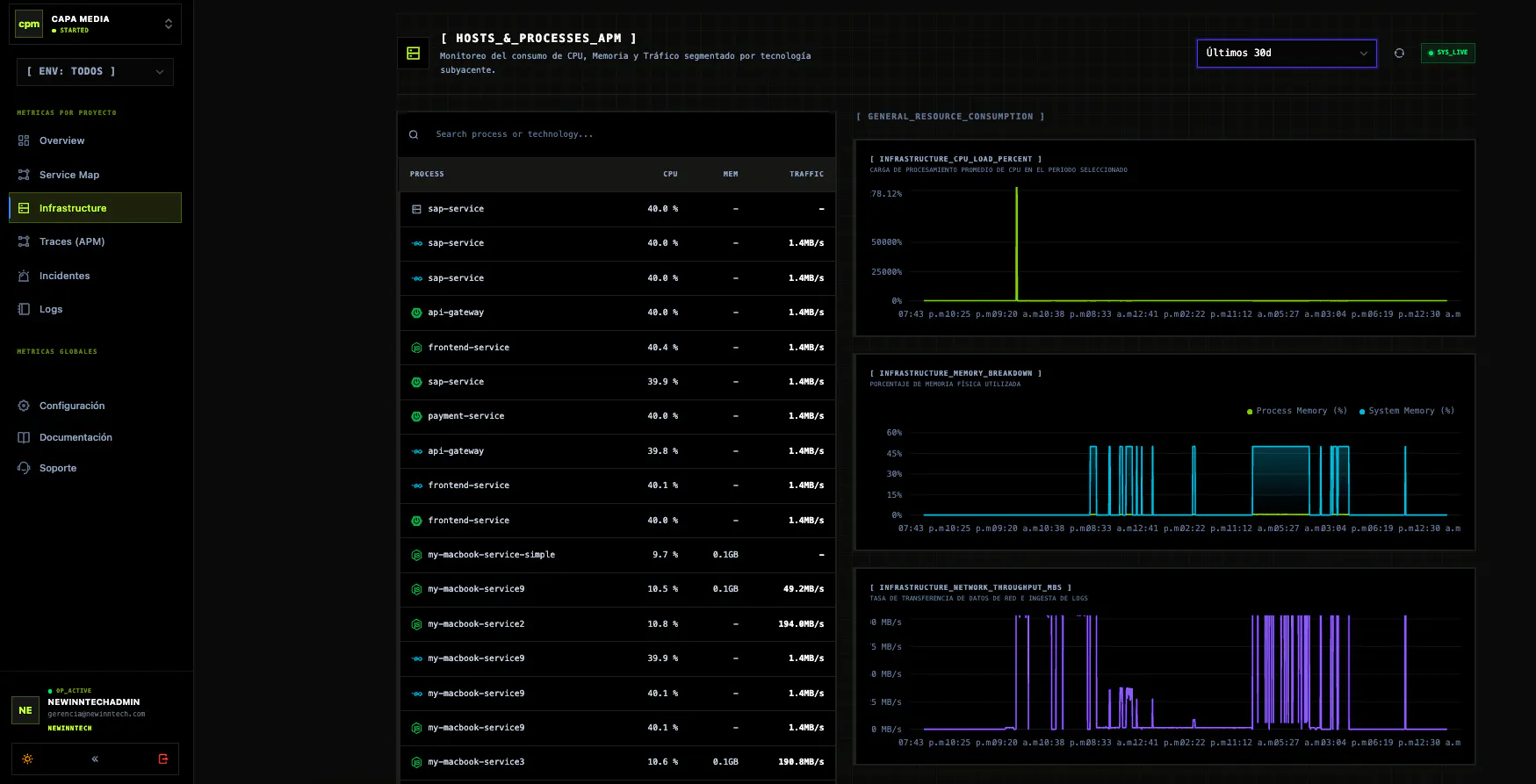Image resolution: width=1536 pixels, height=784 pixels.
Task: Click the Service Map node icon
Action: (24, 175)
